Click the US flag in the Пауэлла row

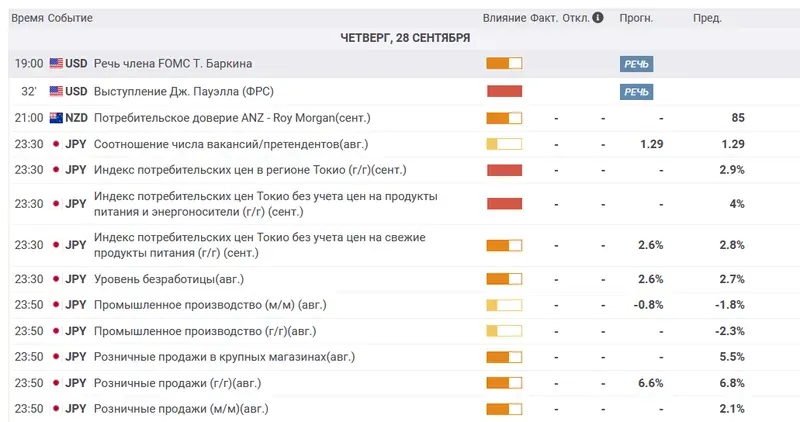pos(56,91)
